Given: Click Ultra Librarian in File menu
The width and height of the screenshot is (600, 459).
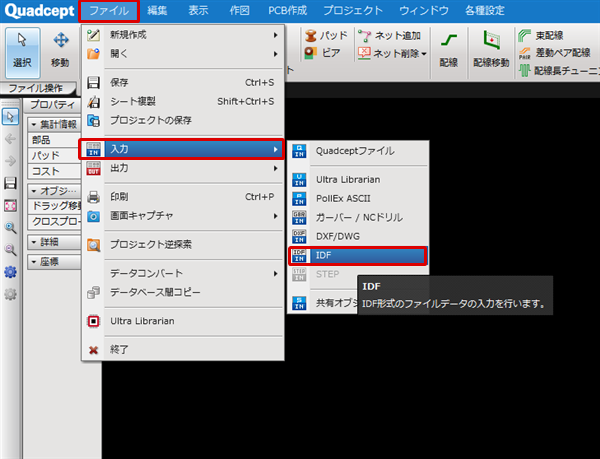Looking at the screenshot, I should tap(183, 321).
